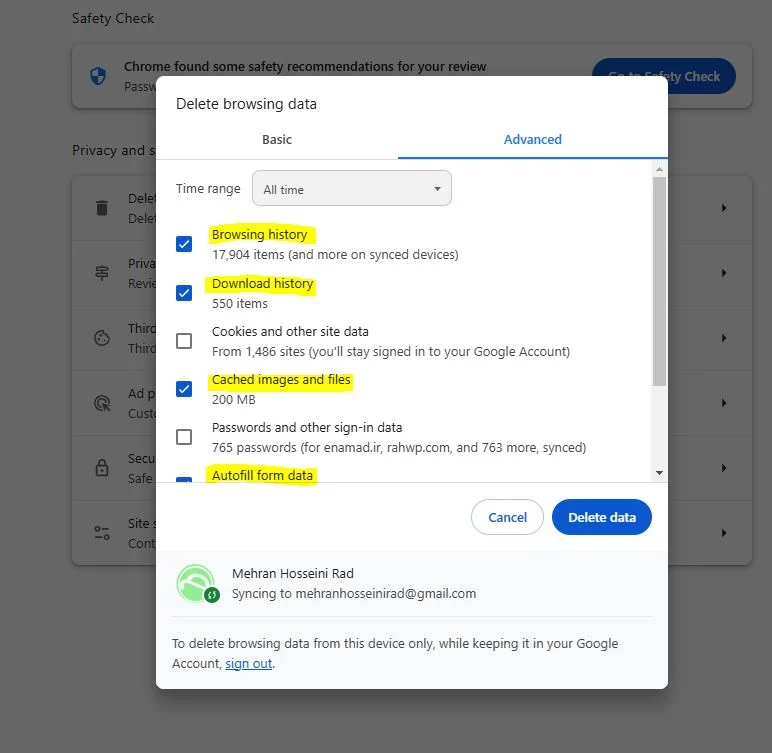Check Cookies and other site data
The height and width of the screenshot is (753, 772).
[x=184, y=341]
